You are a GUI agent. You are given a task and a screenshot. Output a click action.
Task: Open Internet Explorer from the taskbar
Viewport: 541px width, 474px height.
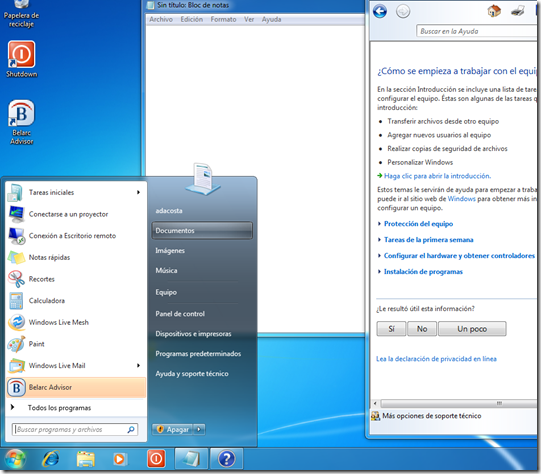coord(51,459)
